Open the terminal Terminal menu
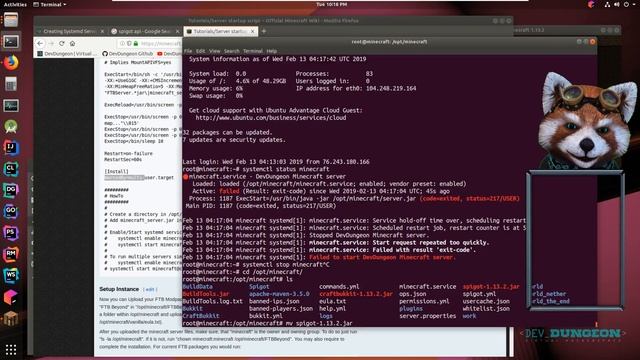640x360 pixels. 253,51
